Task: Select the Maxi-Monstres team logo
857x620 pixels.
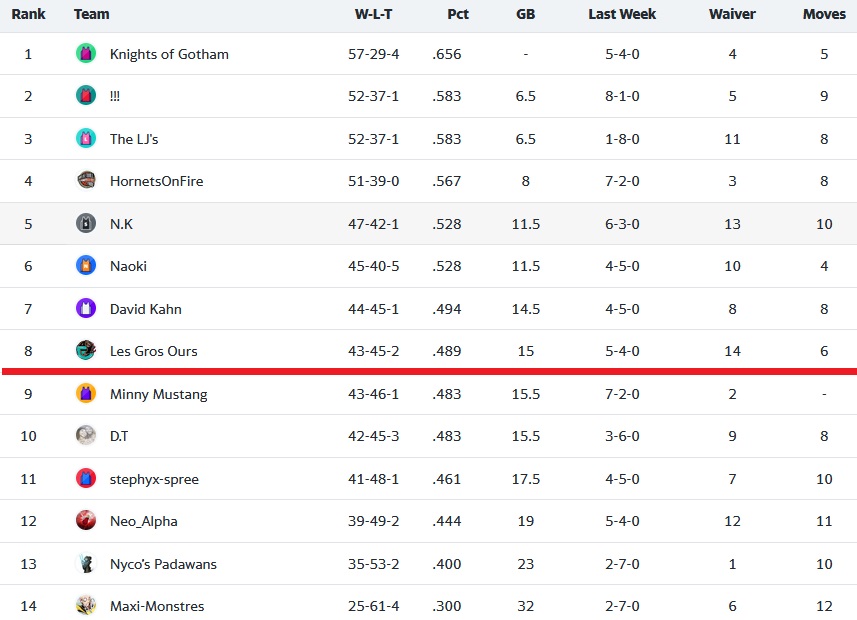Action: tap(86, 605)
